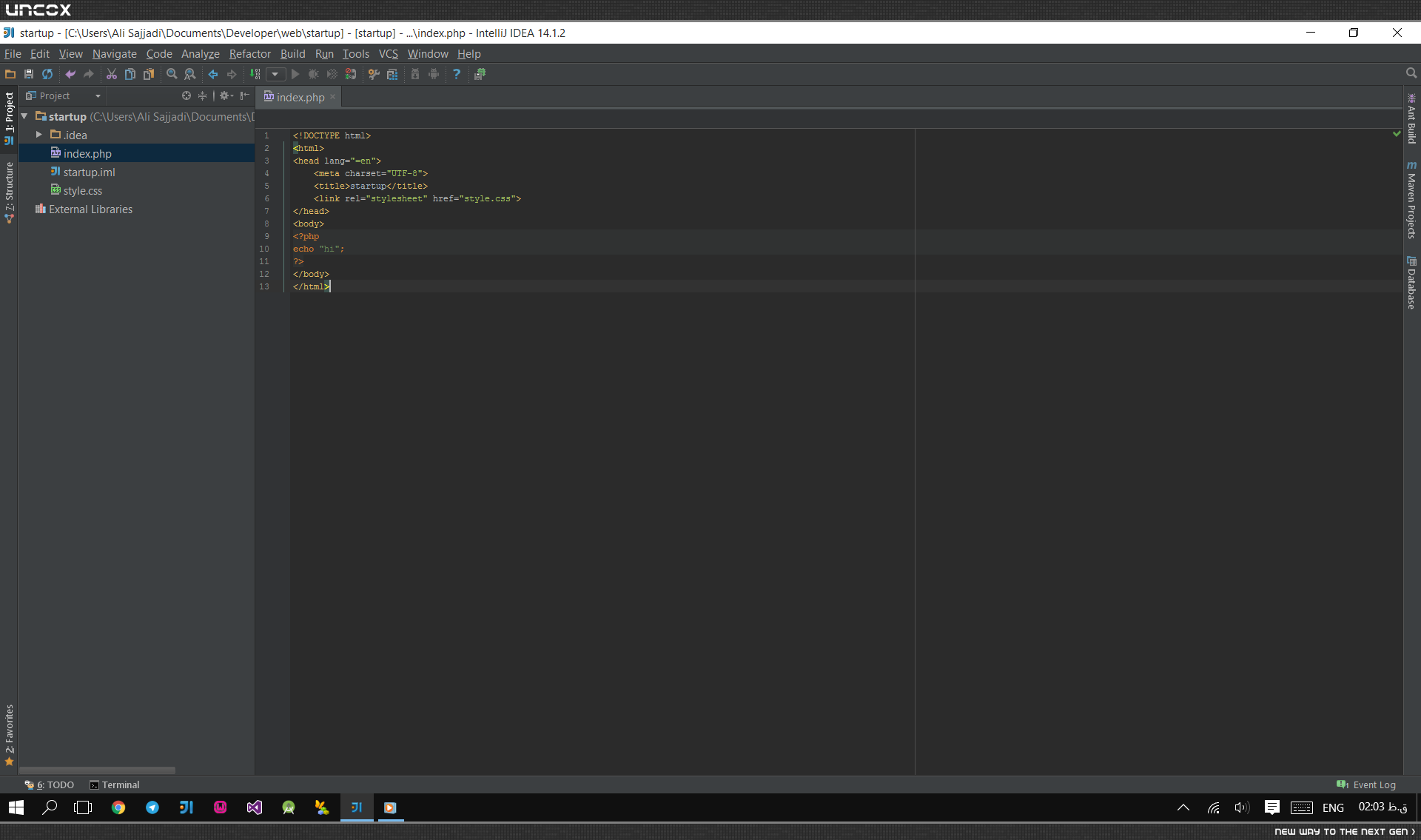Click the last toolbar icon with green chip
Viewport: 1421px width, 840px height.
pyautogui.click(x=480, y=74)
